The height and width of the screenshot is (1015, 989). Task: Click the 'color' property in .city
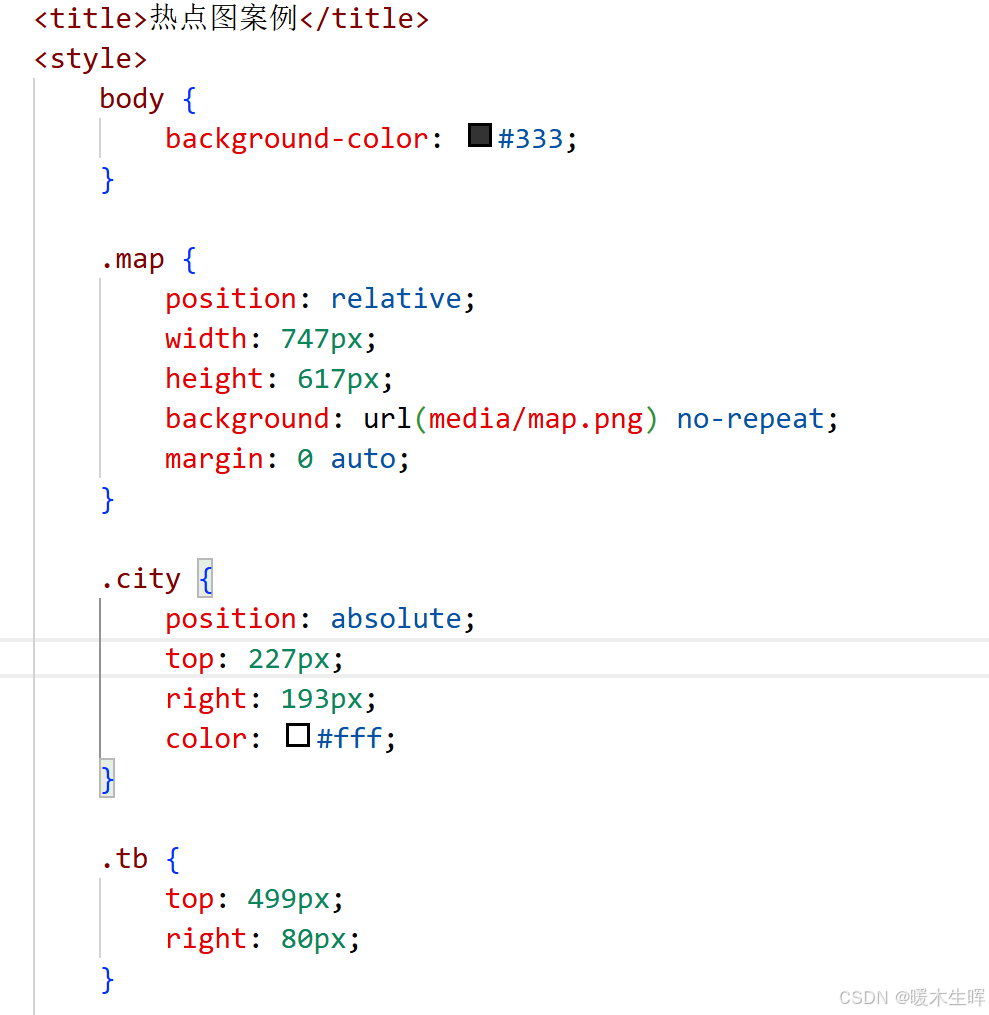pos(206,739)
